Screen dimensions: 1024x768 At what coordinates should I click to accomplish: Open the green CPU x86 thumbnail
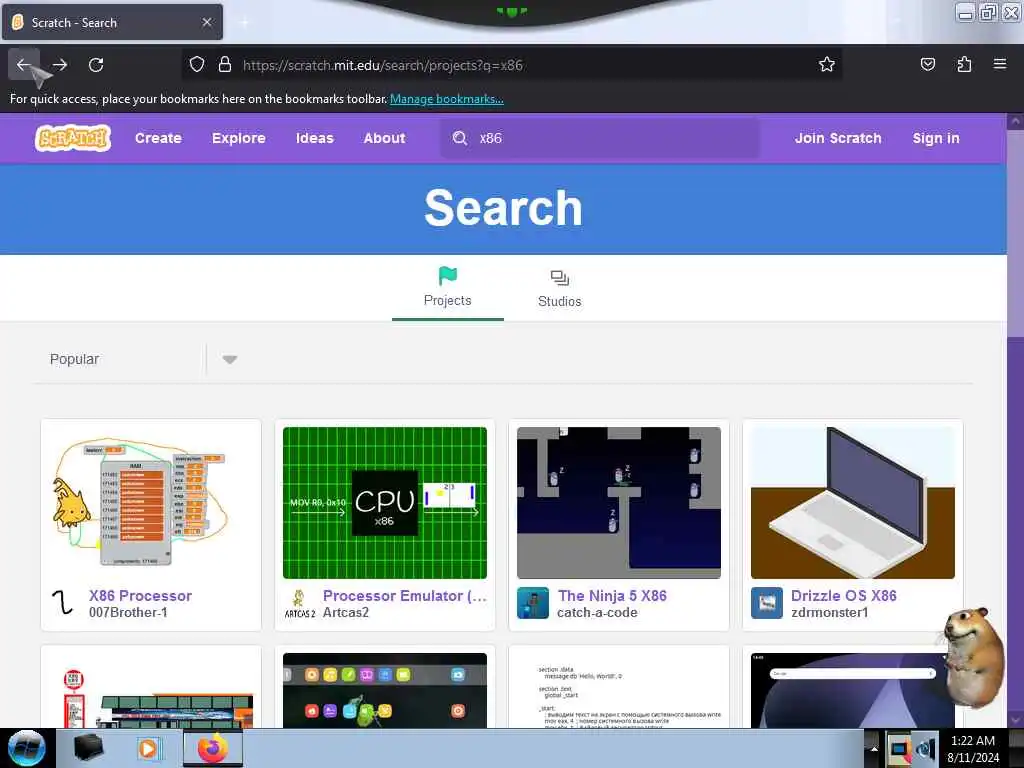coord(385,503)
